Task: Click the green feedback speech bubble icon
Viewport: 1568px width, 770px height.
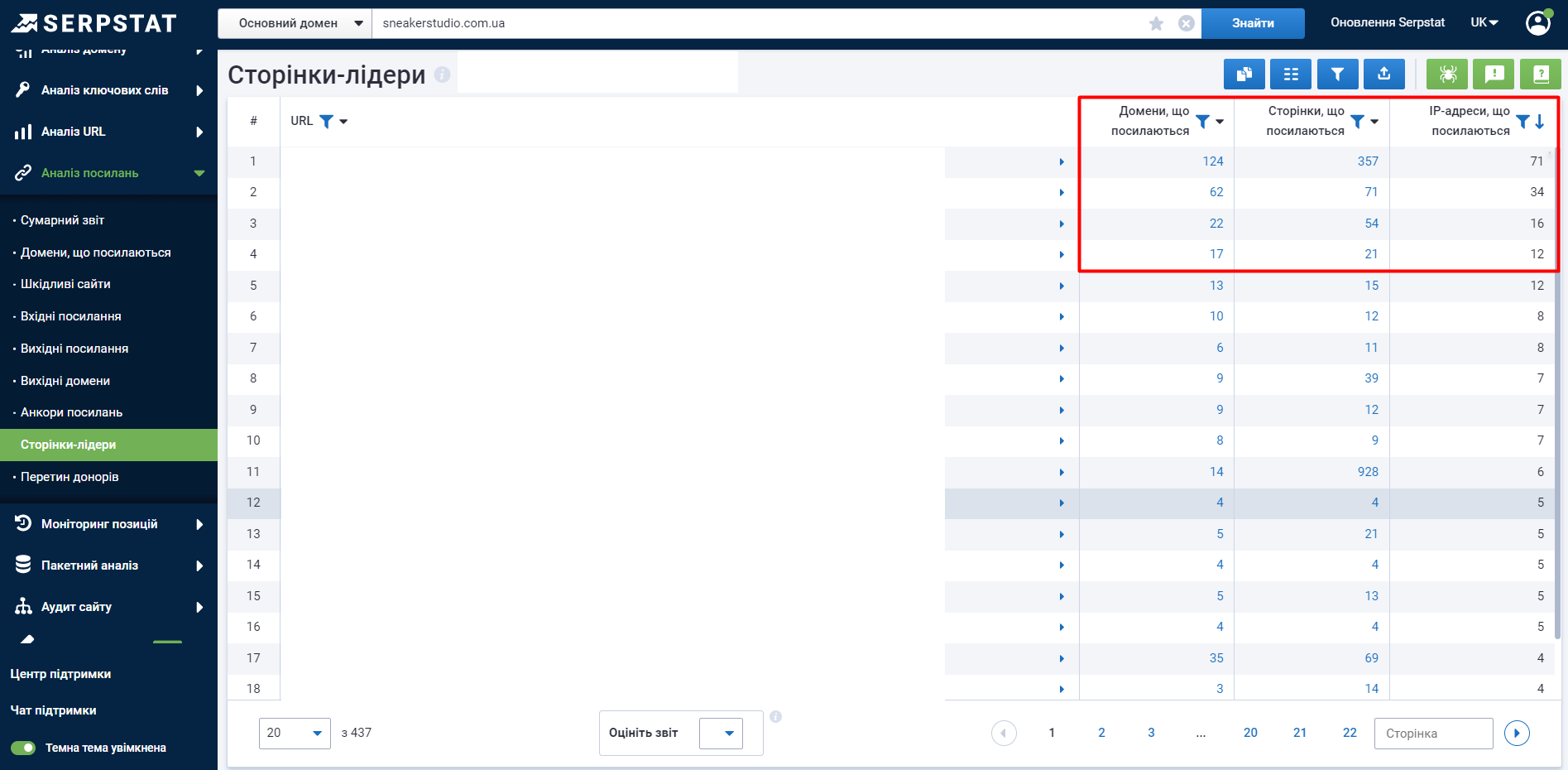Action: pos(1494,75)
